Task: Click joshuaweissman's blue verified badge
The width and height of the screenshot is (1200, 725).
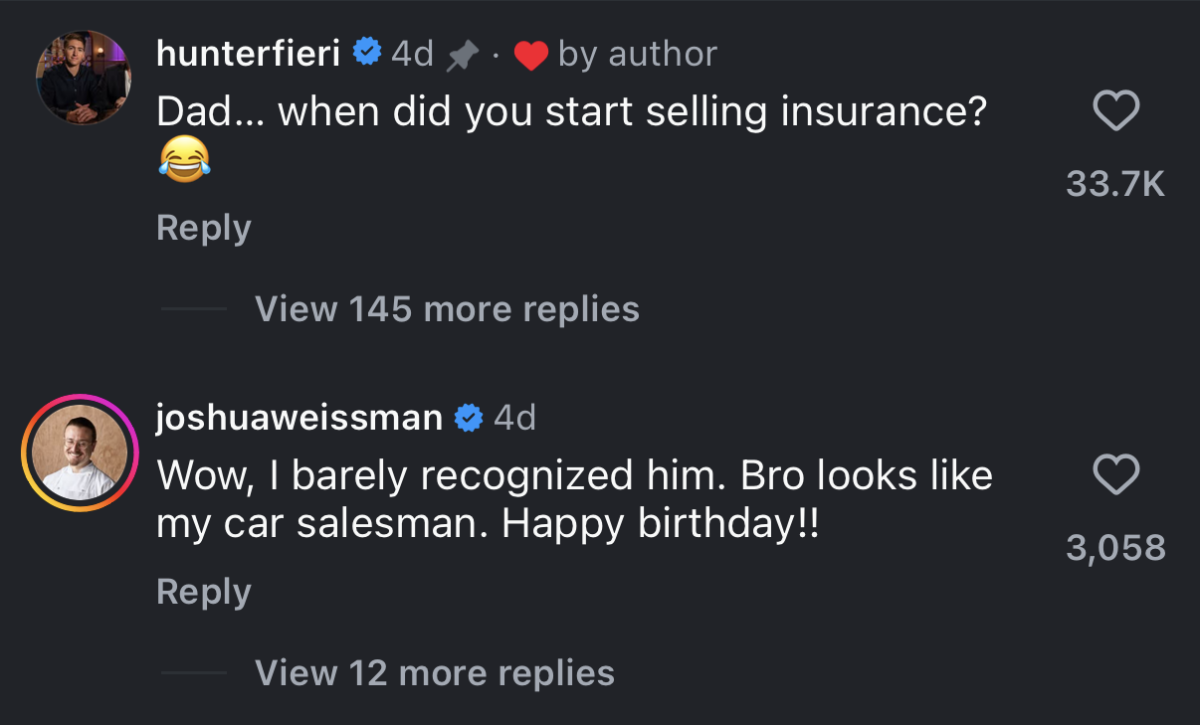Action: coord(469,418)
